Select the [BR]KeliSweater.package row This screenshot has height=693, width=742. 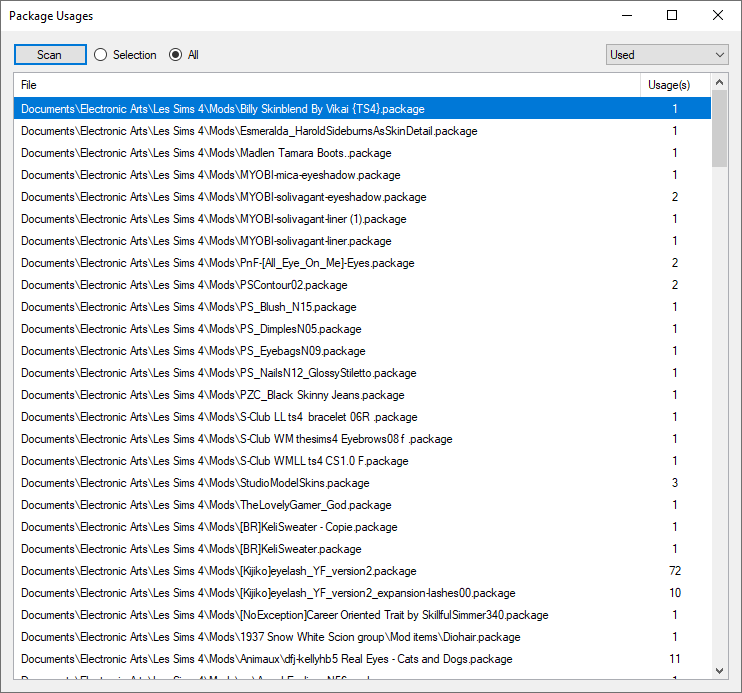pyautogui.click(x=362, y=549)
